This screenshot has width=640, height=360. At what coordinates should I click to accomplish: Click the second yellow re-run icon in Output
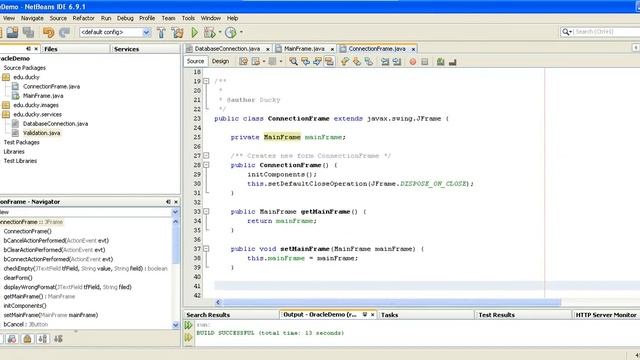(188, 338)
